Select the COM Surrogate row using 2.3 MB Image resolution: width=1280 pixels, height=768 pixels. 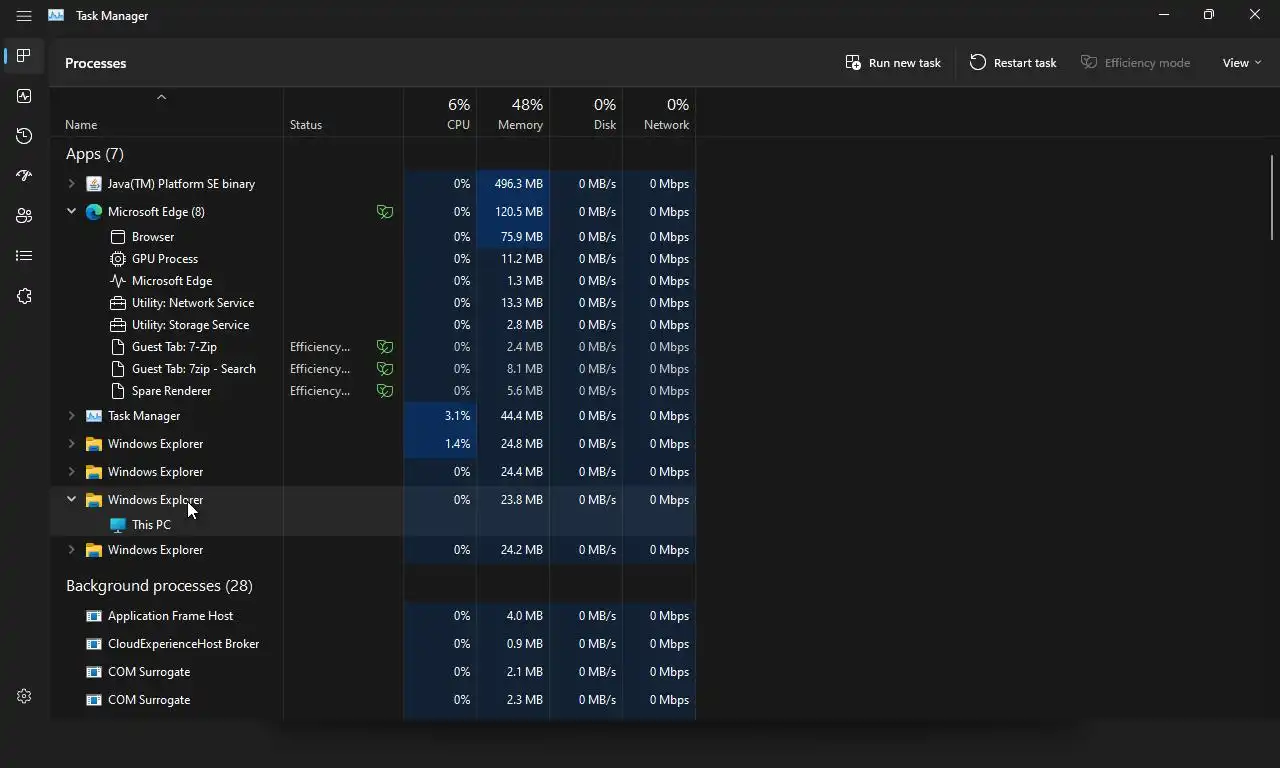pyautogui.click(x=373, y=700)
